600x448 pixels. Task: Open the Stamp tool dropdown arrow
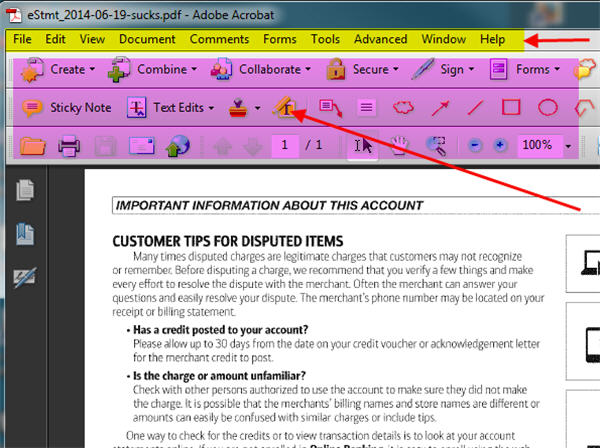click(258, 108)
